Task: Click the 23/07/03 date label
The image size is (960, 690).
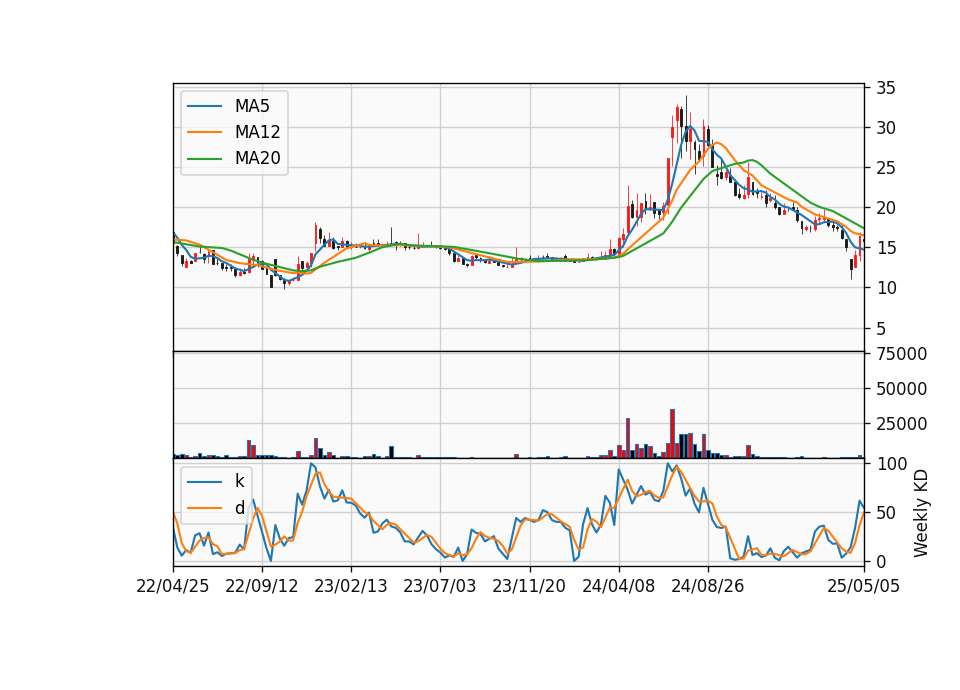Action: pos(440,587)
